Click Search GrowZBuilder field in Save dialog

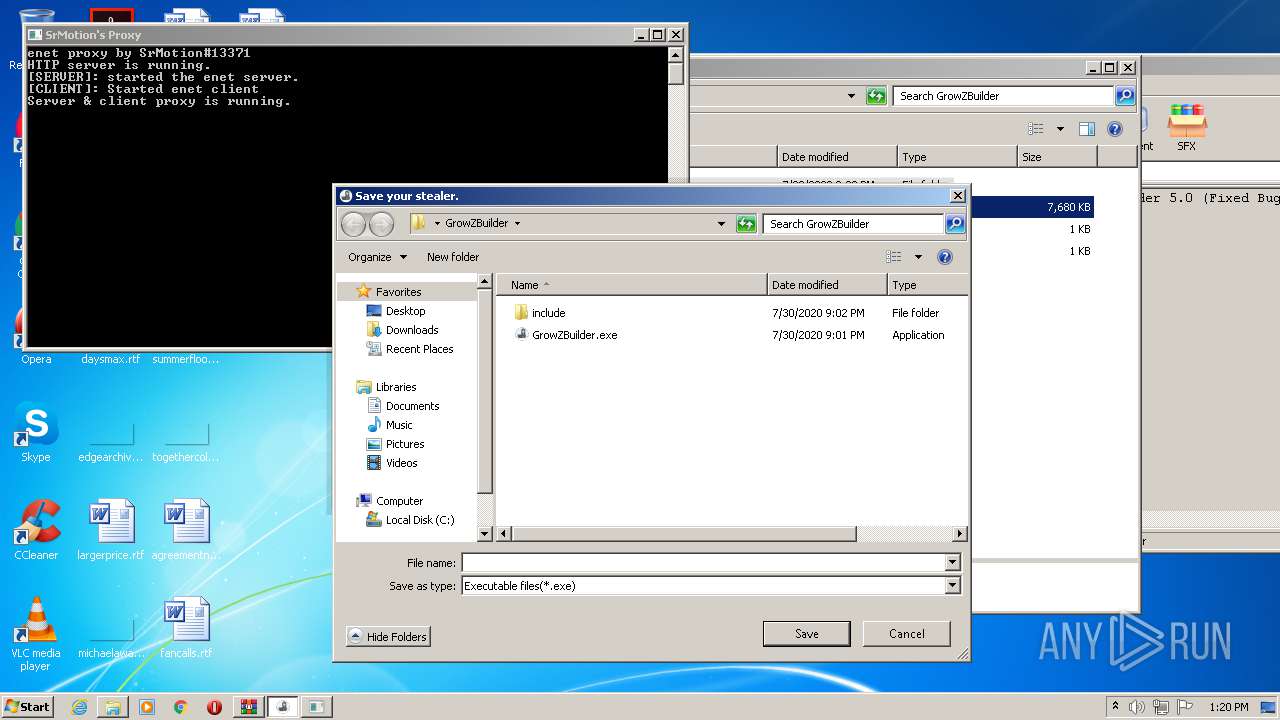pos(854,224)
